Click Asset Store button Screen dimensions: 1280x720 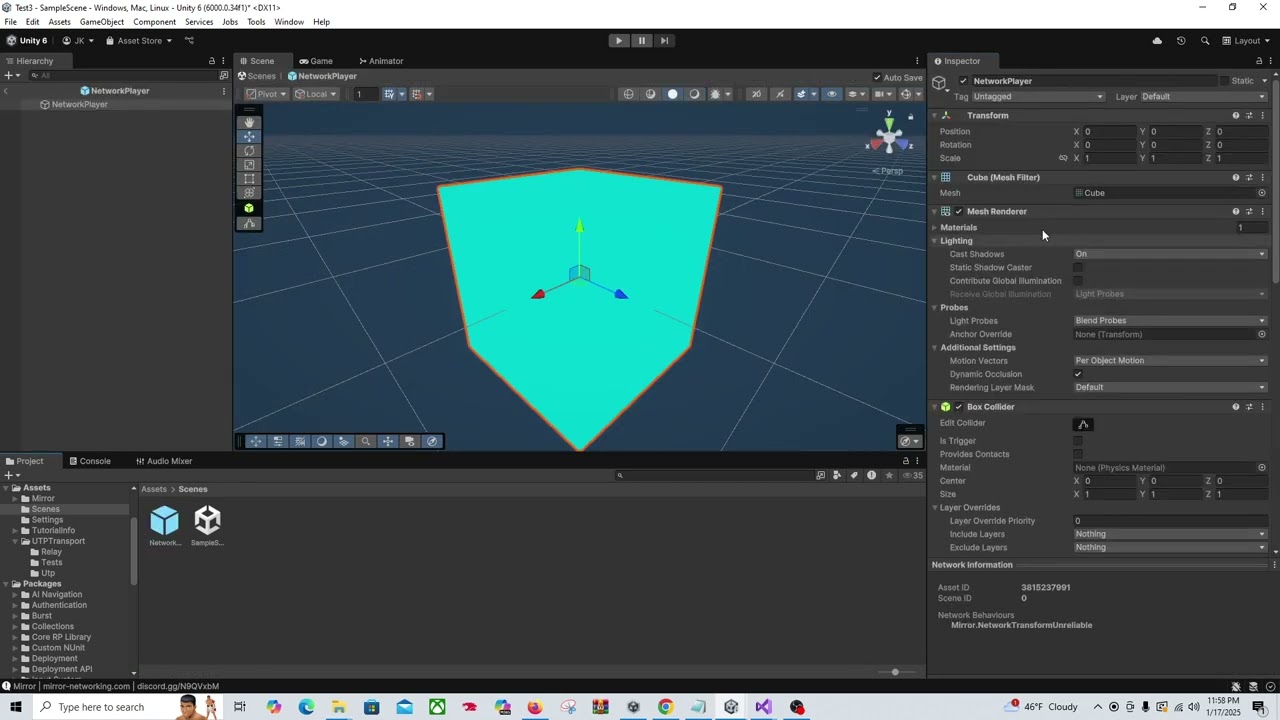139,41
